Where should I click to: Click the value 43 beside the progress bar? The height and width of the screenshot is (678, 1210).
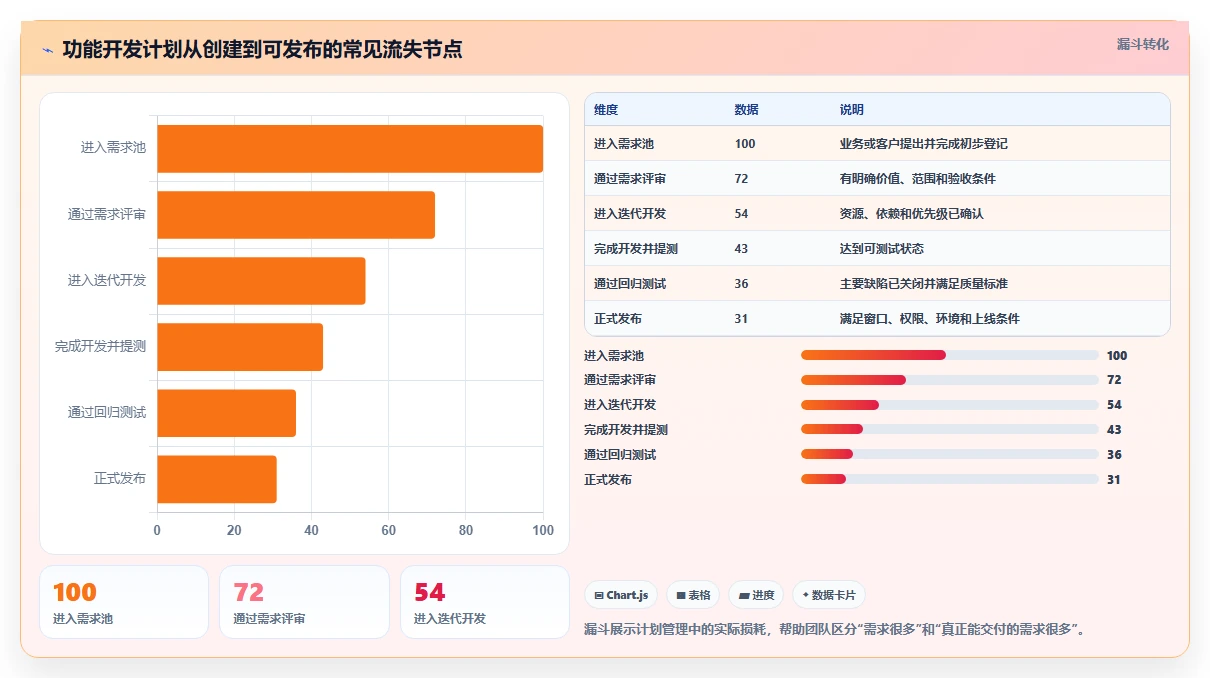coord(1114,430)
